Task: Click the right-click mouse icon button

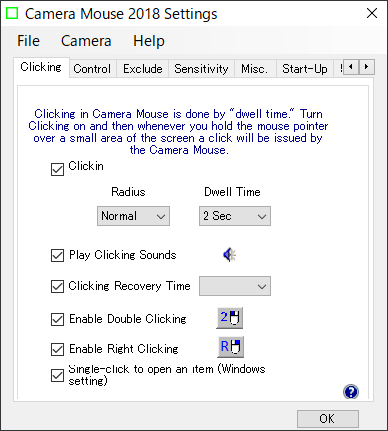Action: [230, 347]
